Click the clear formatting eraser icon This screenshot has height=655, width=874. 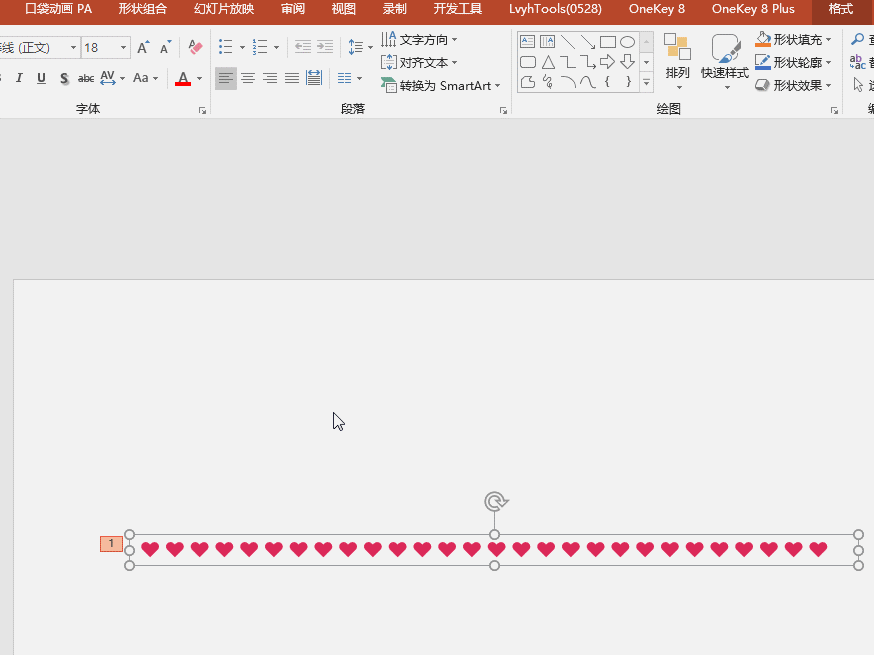[x=195, y=47]
